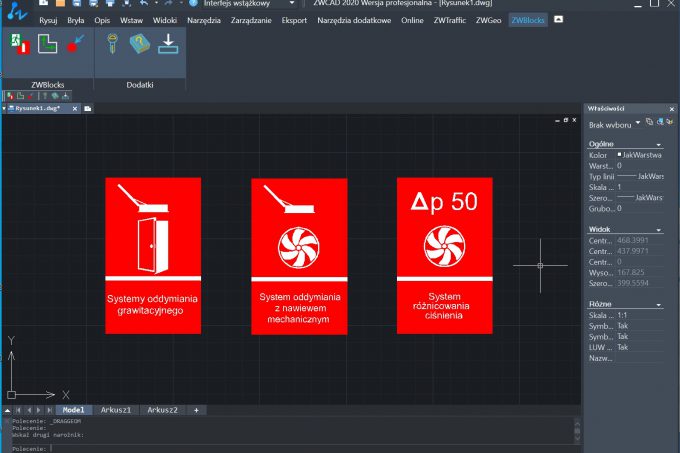This screenshot has width=680, height=453.
Task: Open the ZWGeo ribbon tab
Action: click(x=488, y=20)
